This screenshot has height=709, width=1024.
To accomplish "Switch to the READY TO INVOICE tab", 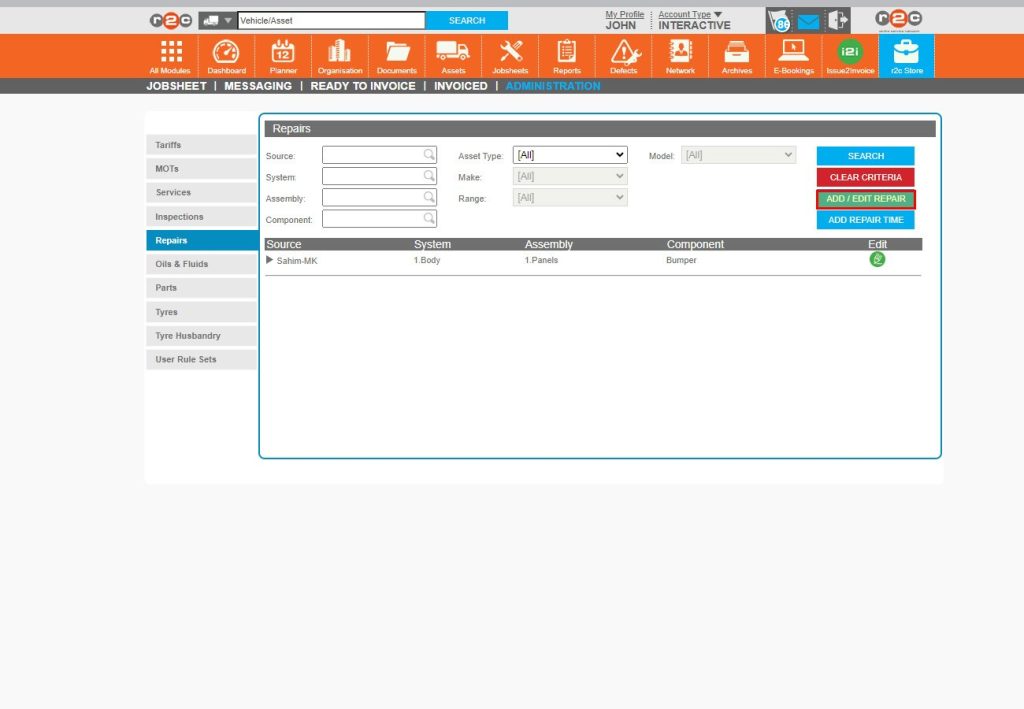I will [x=363, y=86].
